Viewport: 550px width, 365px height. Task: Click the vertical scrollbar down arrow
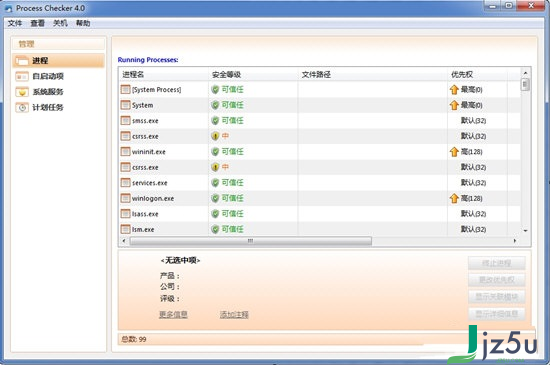tap(525, 231)
